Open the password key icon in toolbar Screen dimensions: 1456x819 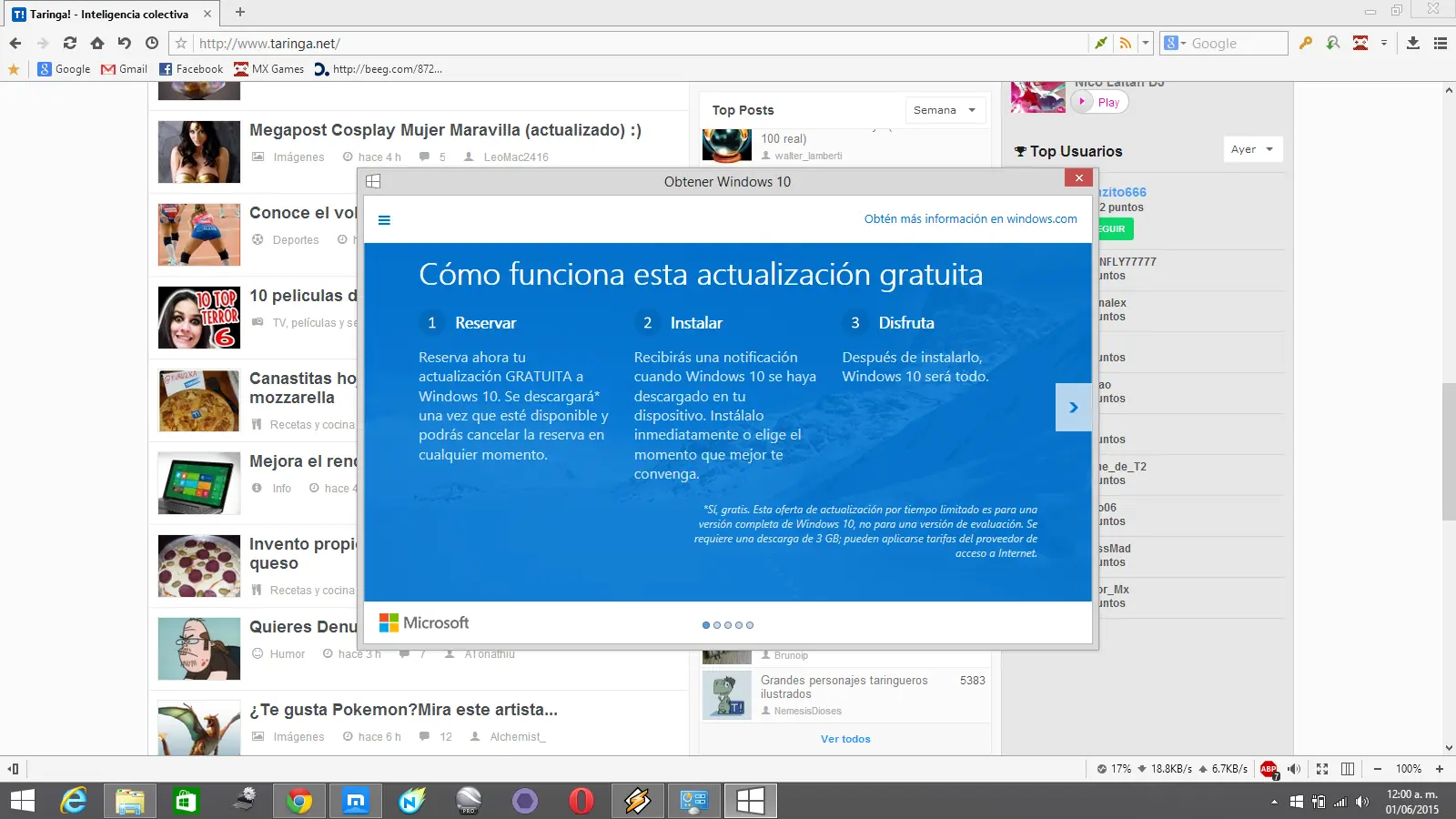[1306, 43]
